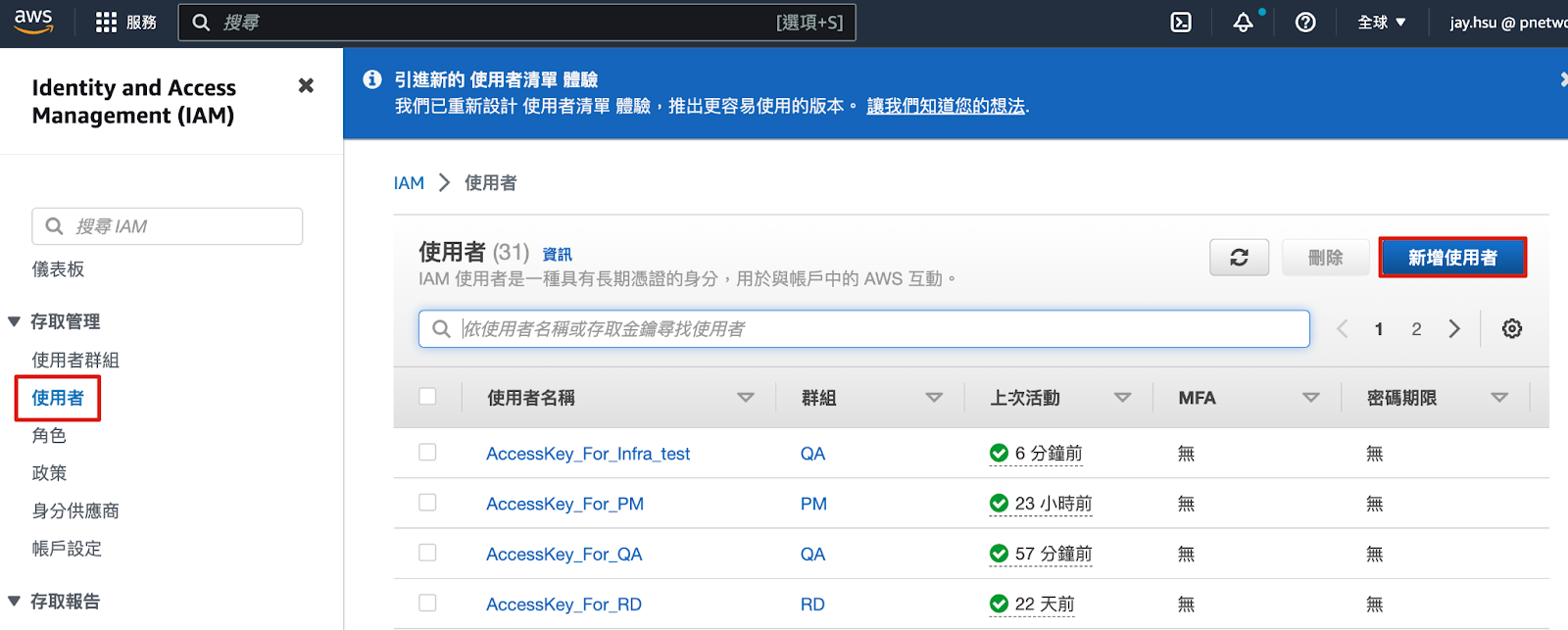This screenshot has width=1568, height=630.
Task: Open 政策 in the sidebar
Action: [49, 473]
